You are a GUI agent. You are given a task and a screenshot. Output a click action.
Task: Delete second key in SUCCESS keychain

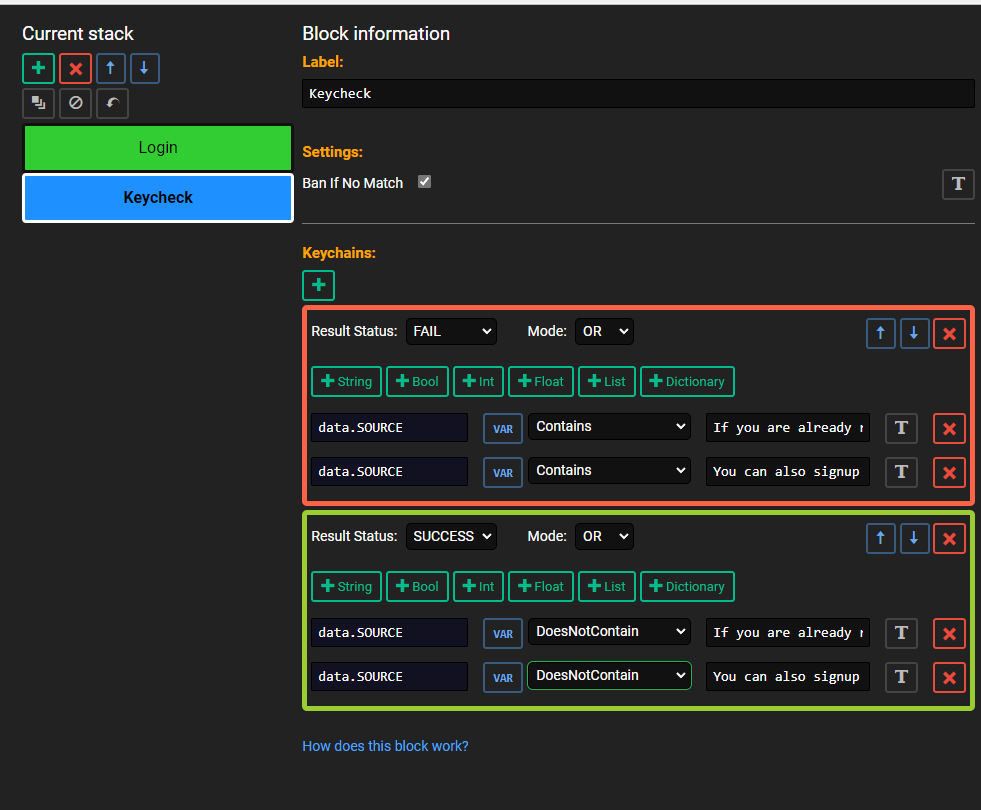click(949, 677)
